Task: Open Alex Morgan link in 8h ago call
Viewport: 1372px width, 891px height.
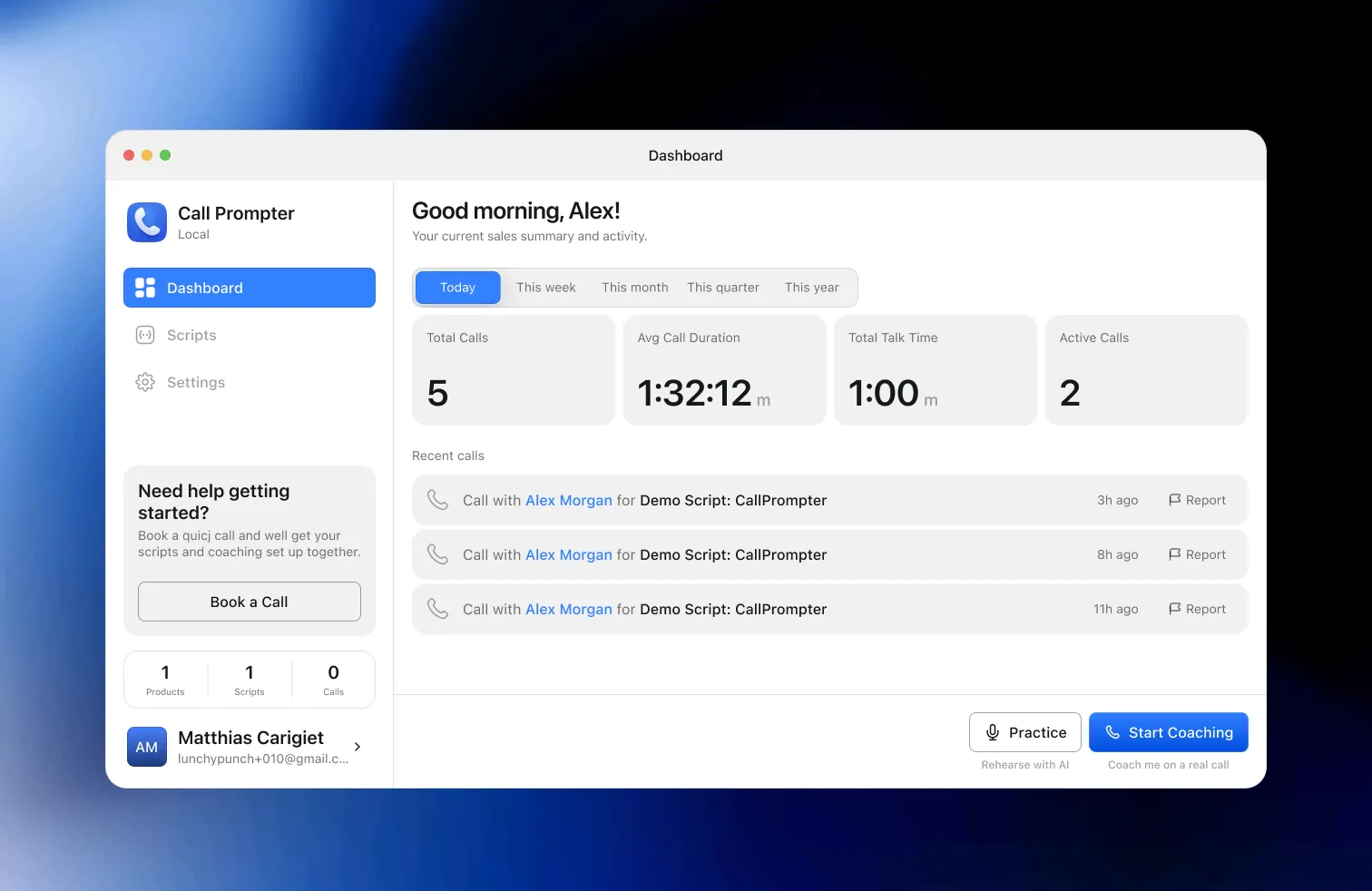Action: (x=569, y=554)
